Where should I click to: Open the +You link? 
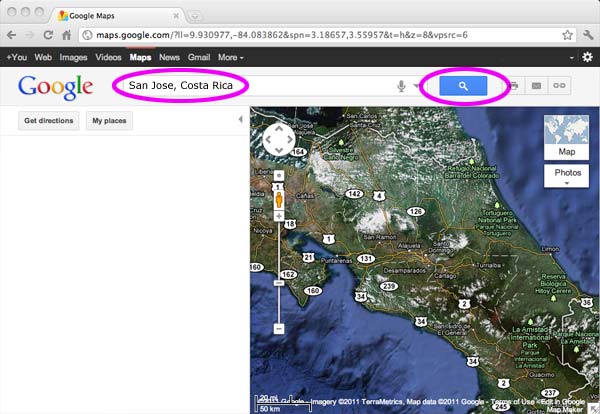[x=16, y=57]
